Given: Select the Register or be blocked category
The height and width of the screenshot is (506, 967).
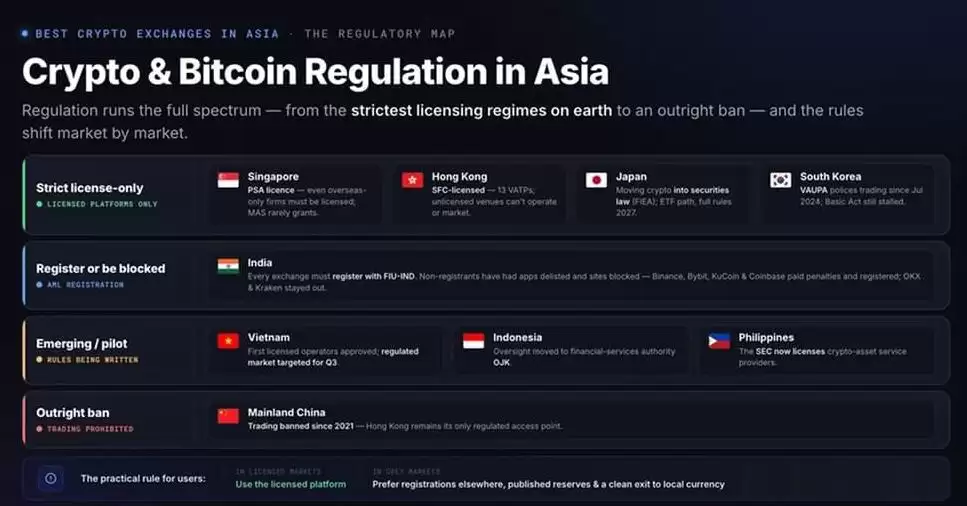Looking at the screenshot, I should coord(101,268).
